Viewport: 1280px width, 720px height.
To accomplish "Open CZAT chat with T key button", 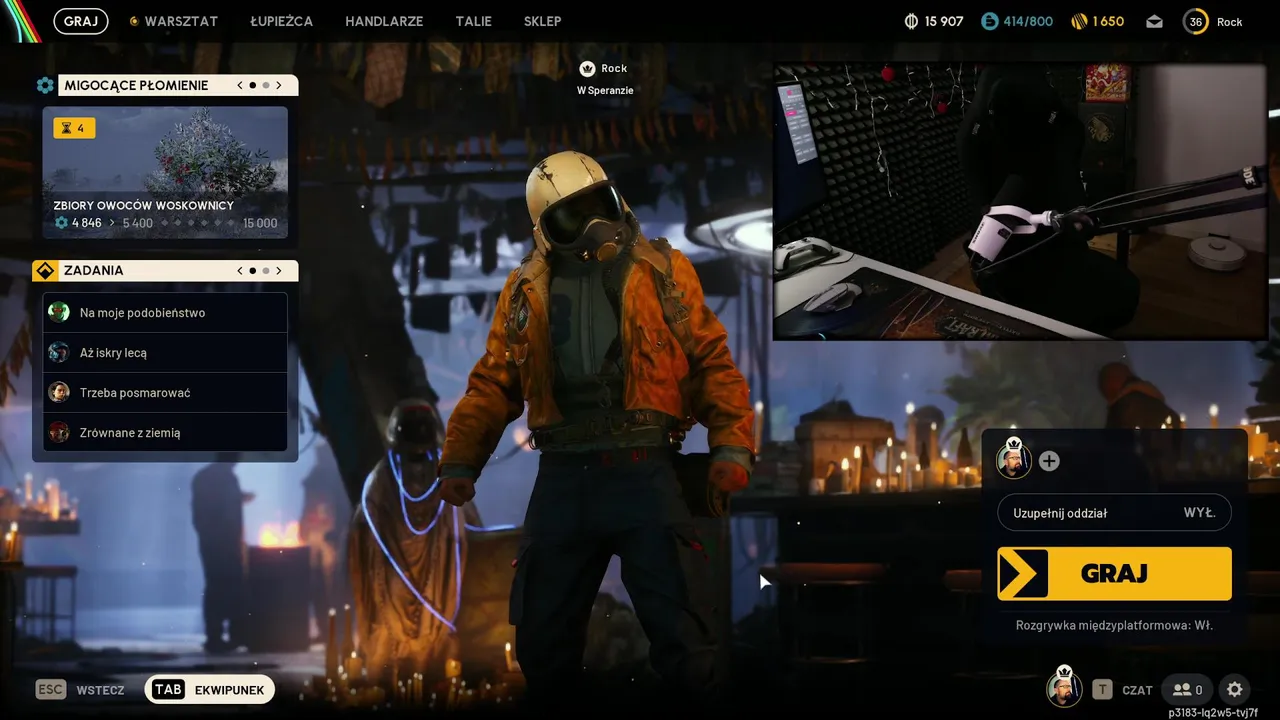I will click(x=1123, y=690).
